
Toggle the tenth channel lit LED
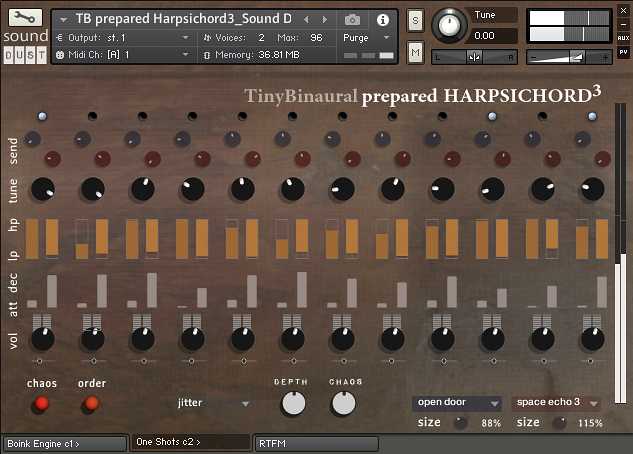492,116
